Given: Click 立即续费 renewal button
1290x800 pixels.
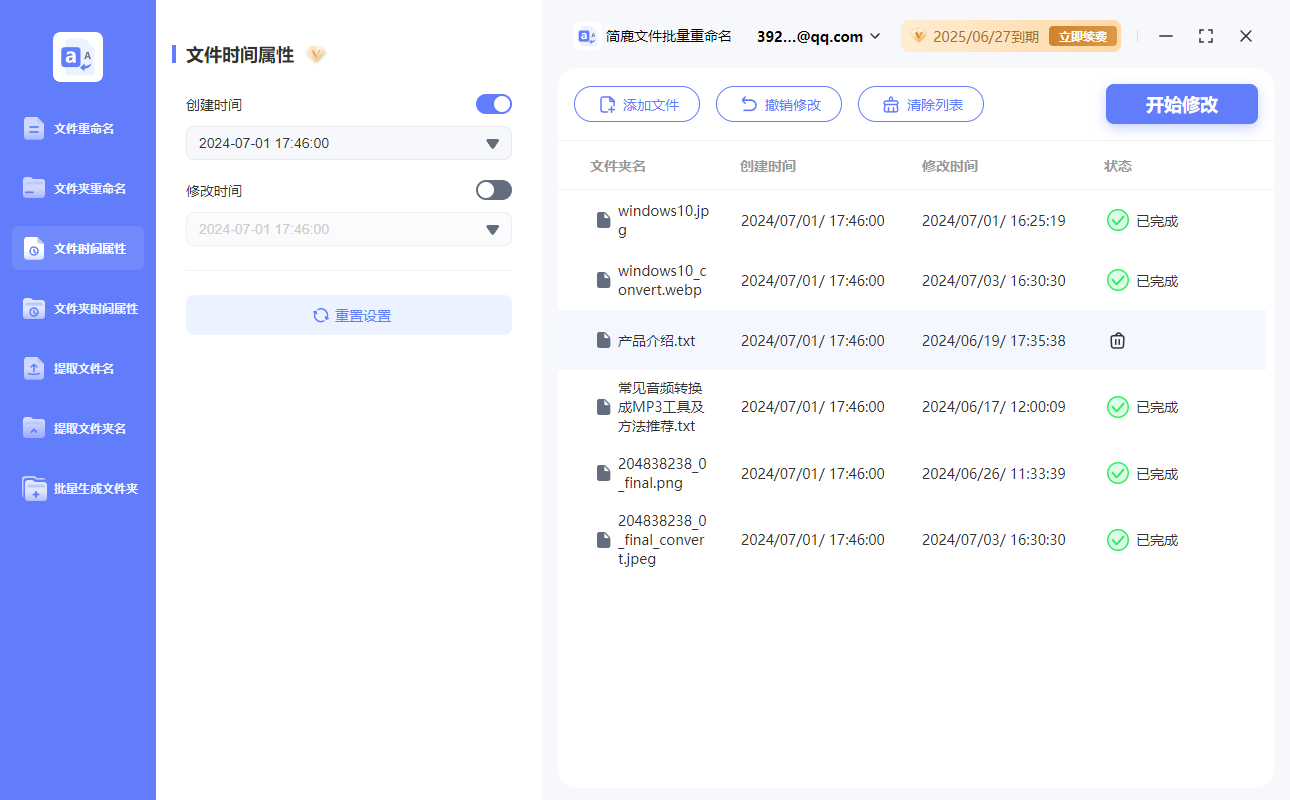Looking at the screenshot, I should (x=1082, y=37).
